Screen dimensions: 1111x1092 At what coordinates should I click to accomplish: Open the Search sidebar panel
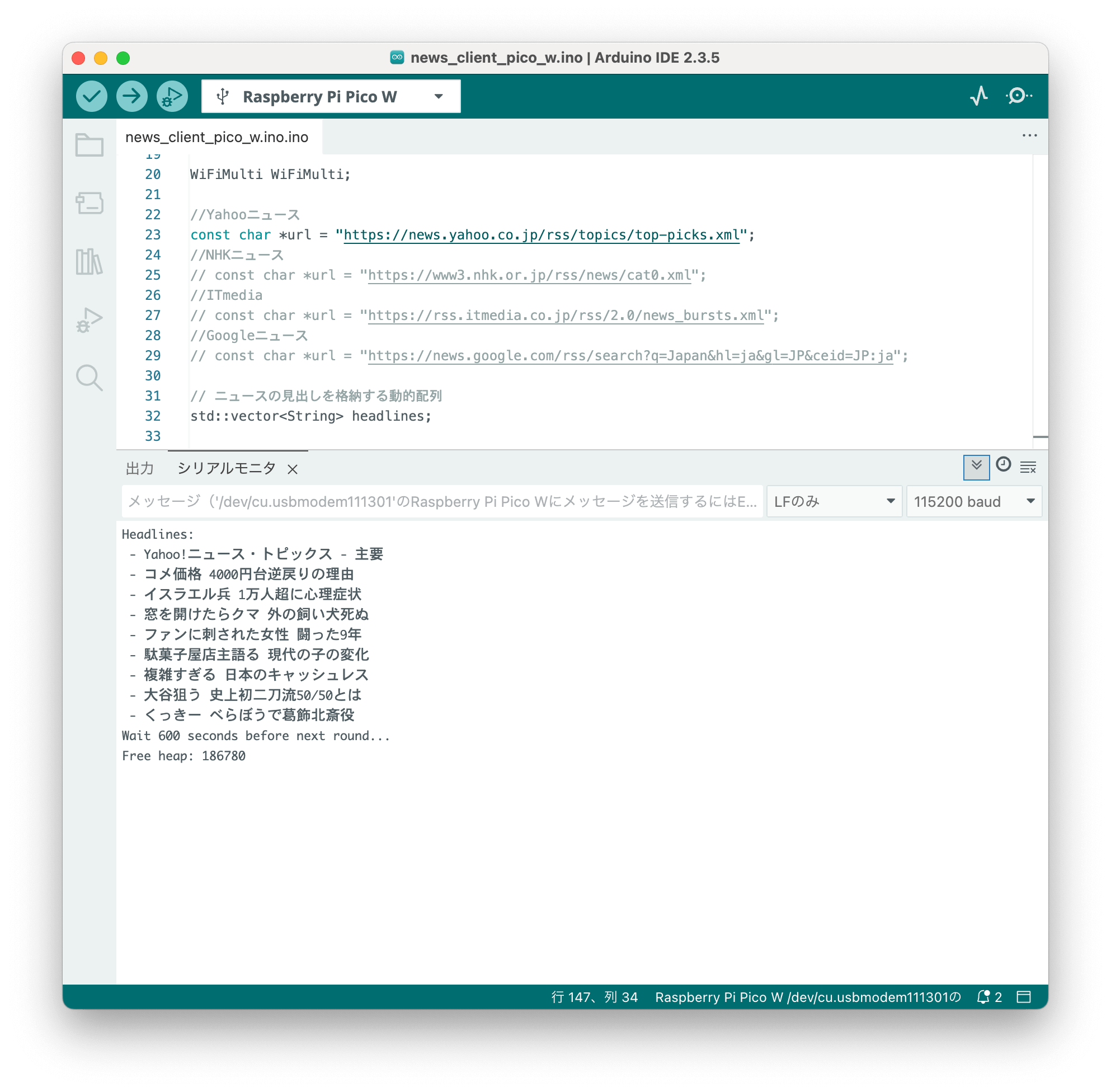point(90,378)
